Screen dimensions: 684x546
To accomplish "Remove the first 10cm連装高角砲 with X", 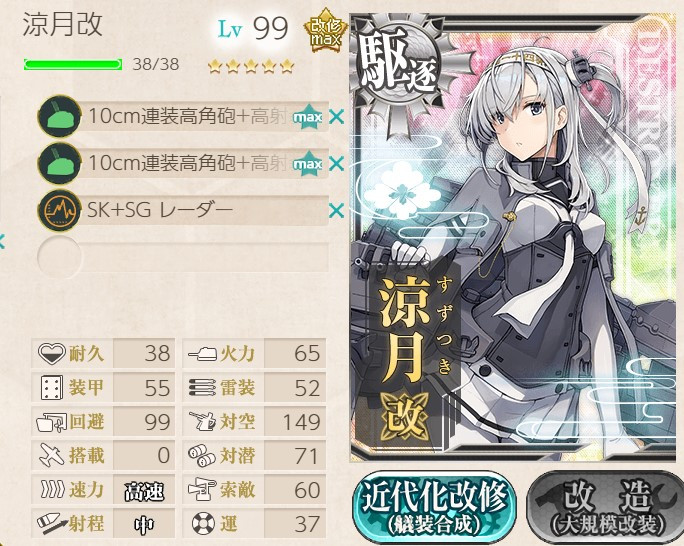I will tap(336, 117).
